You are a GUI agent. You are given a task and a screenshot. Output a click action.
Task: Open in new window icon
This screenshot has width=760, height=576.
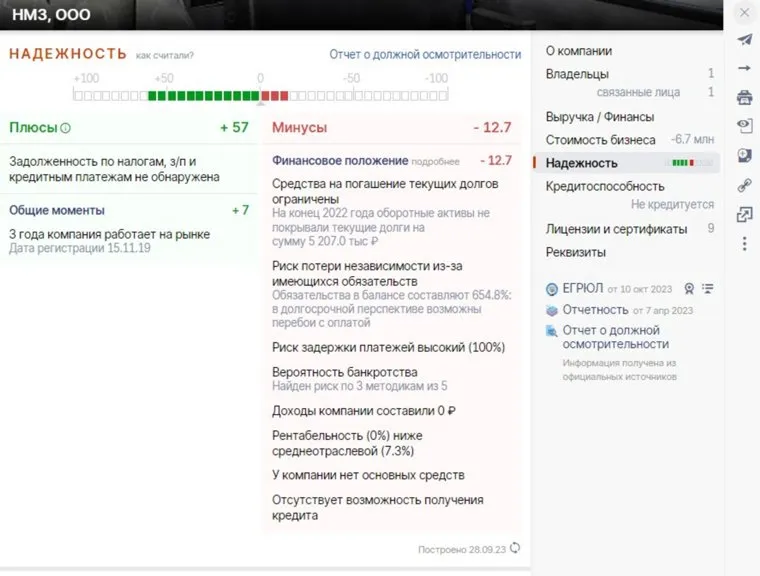point(744,214)
